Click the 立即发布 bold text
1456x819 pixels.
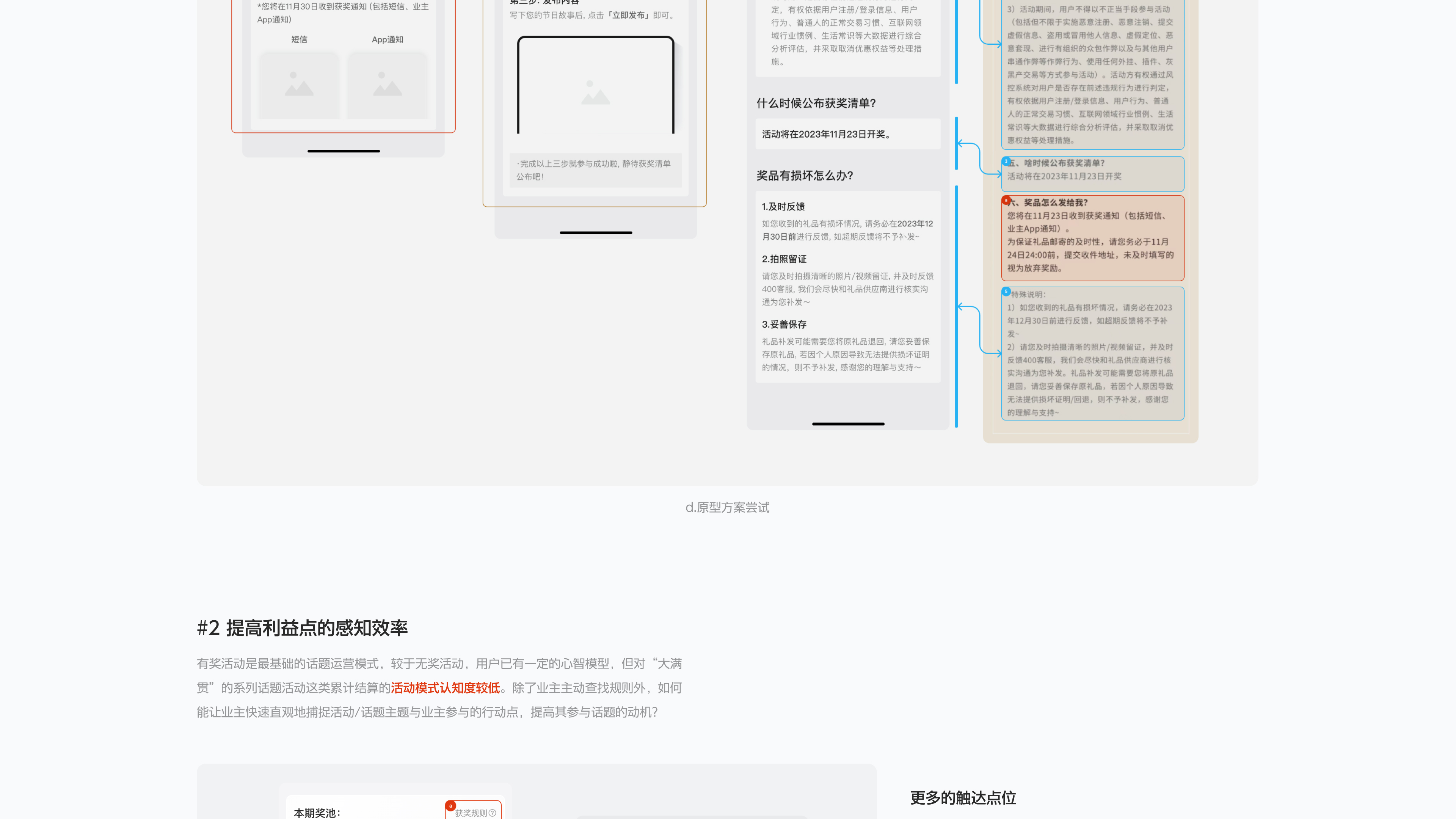pos(629,15)
